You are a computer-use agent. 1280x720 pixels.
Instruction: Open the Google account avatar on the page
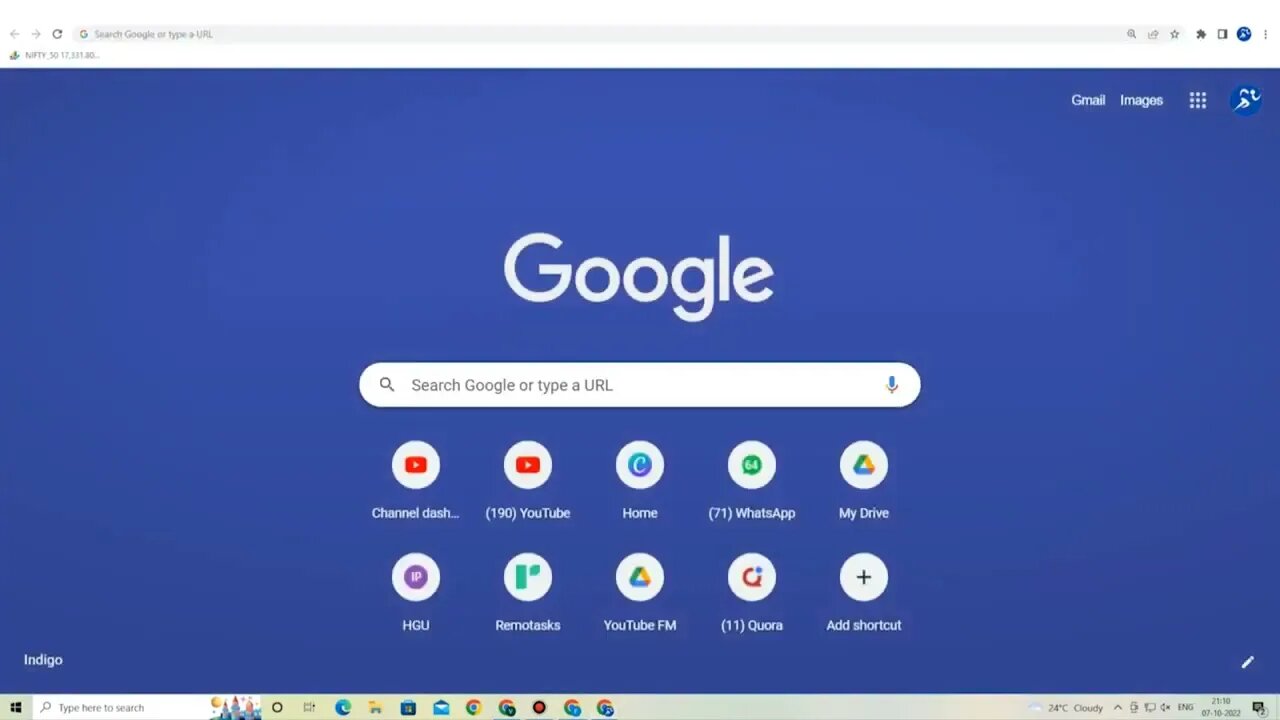(x=1246, y=99)
